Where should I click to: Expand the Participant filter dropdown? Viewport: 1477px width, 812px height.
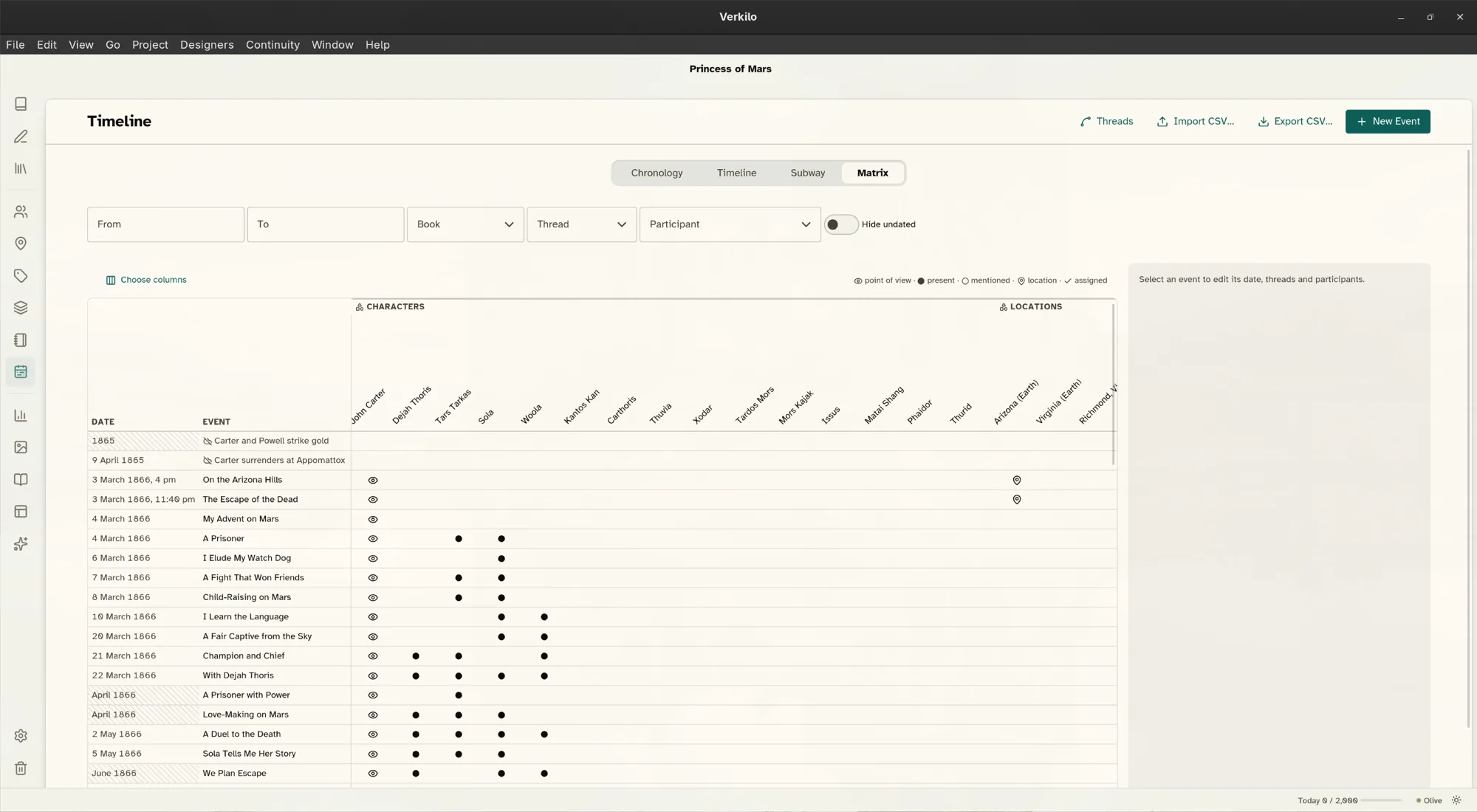coord(730,224)
